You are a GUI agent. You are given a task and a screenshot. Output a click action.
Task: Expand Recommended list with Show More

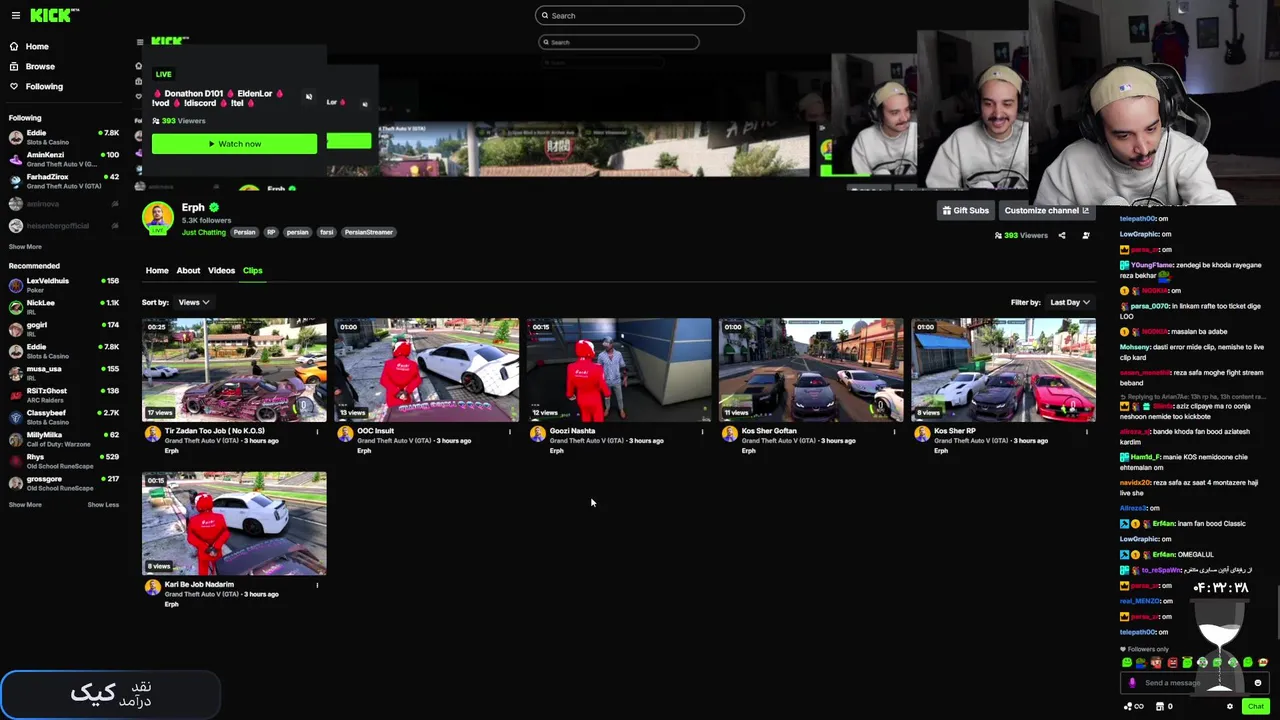click(x=25, y=505)
